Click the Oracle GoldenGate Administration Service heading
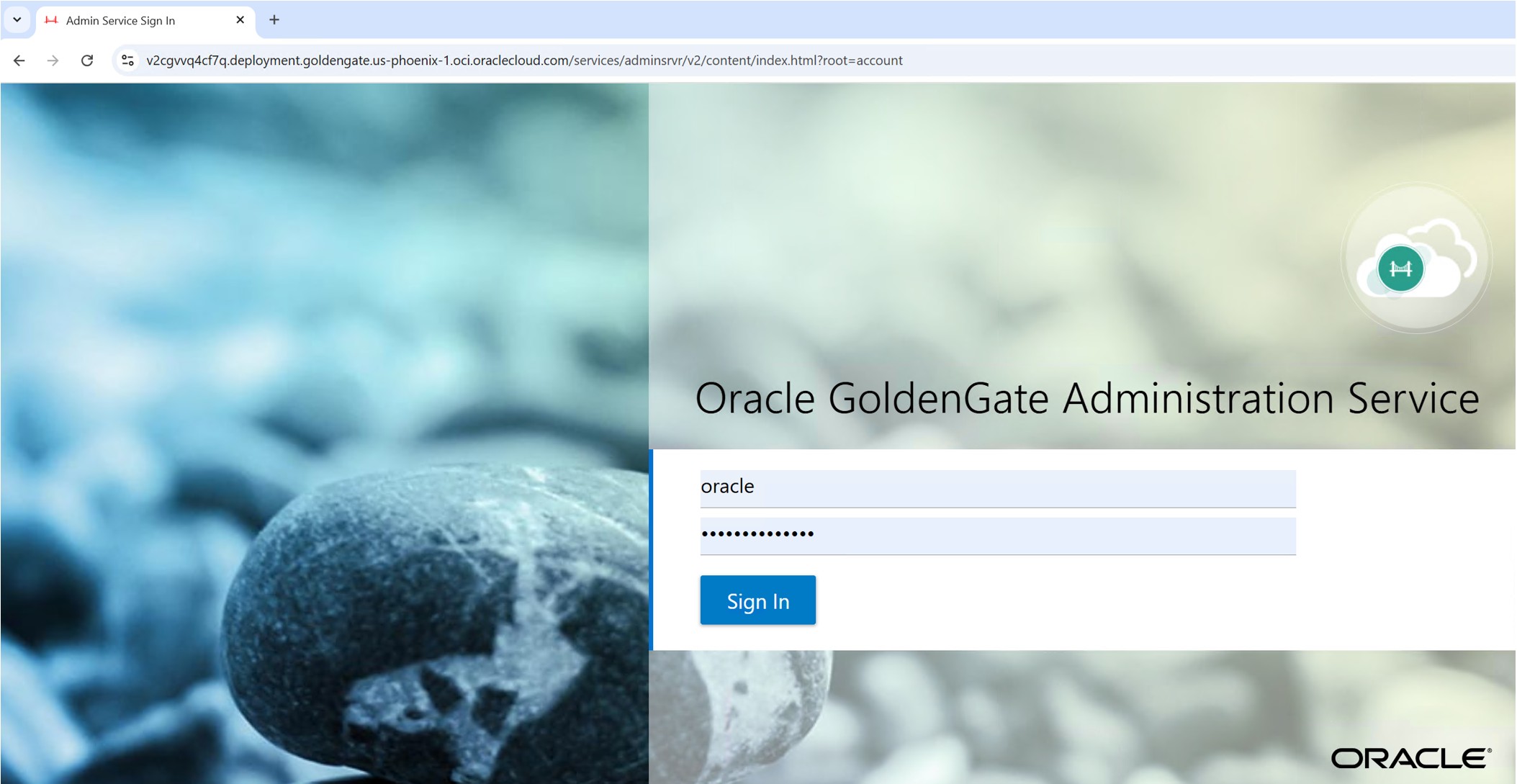 (1086, 398)
